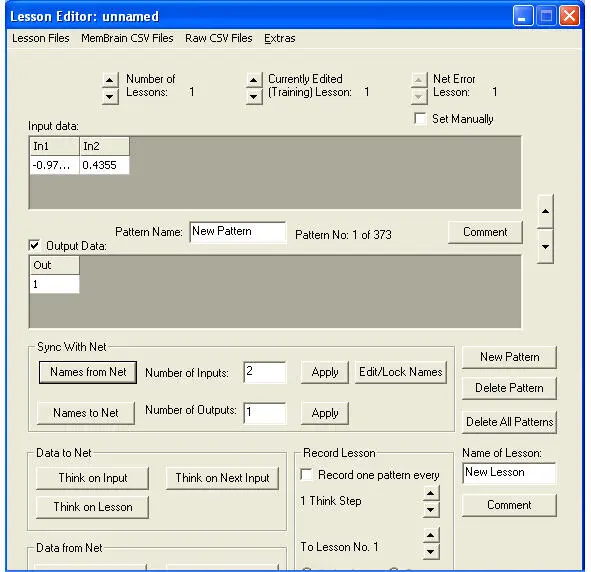This screenshot has width=591, height=572.
Task: Decrease To Lesson No. value arrow
Action: click(x=431, y=552)
